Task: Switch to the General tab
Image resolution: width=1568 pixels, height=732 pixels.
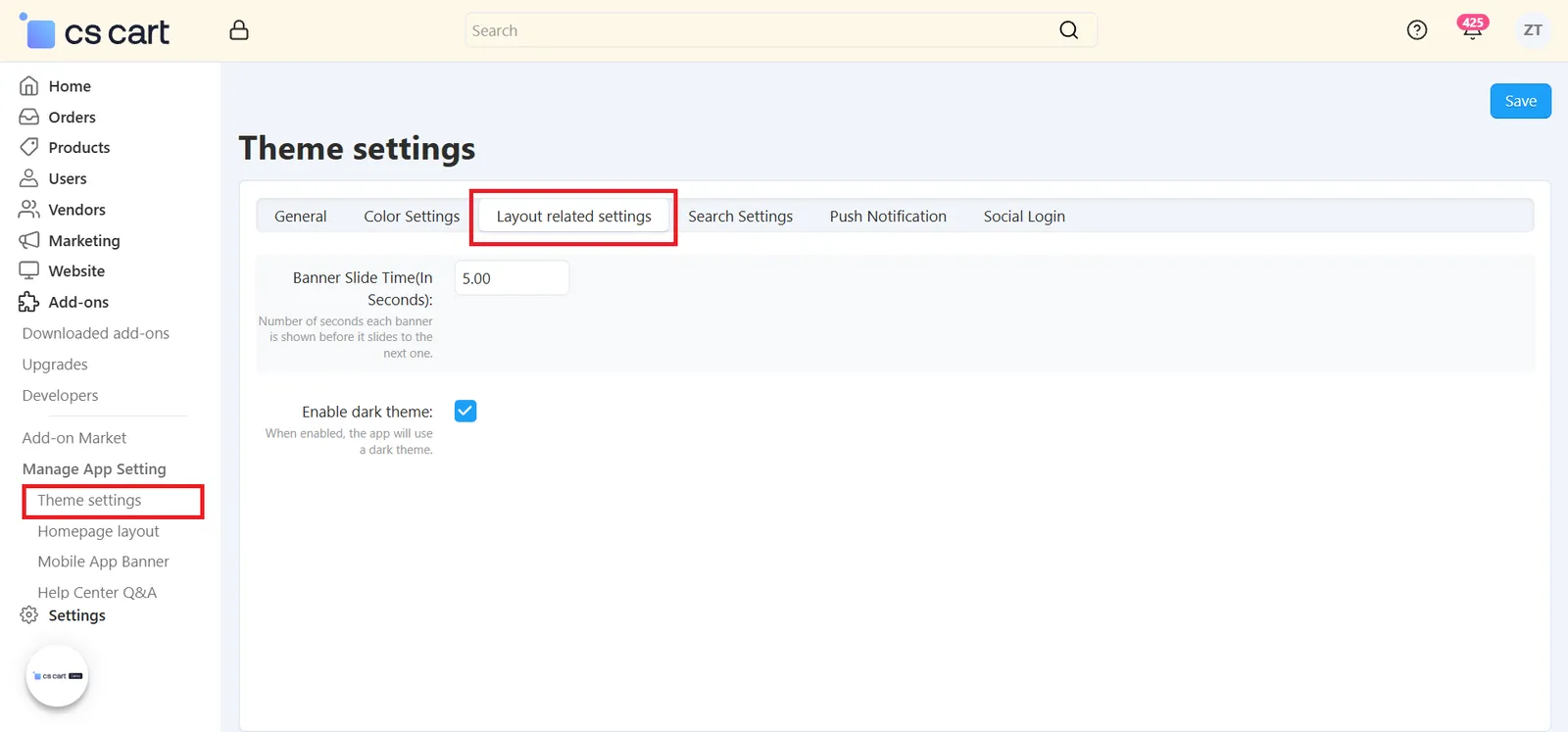Action: point(301,217)
